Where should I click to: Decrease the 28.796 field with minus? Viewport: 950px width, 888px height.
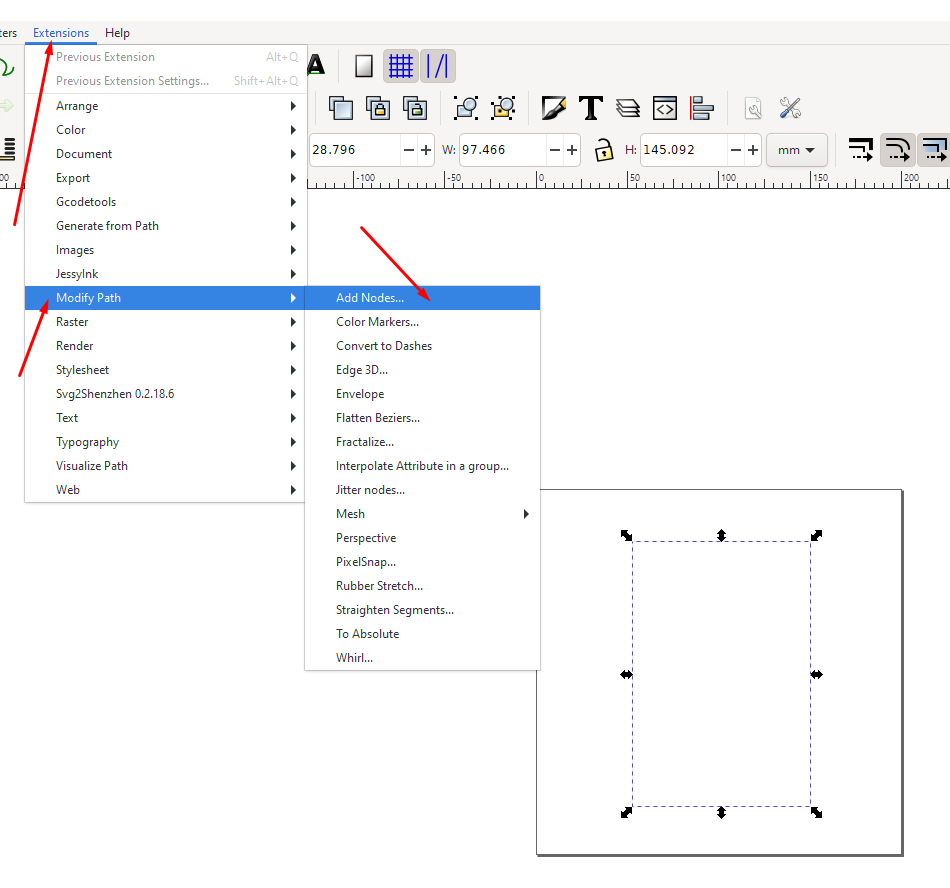pos(409,150)
